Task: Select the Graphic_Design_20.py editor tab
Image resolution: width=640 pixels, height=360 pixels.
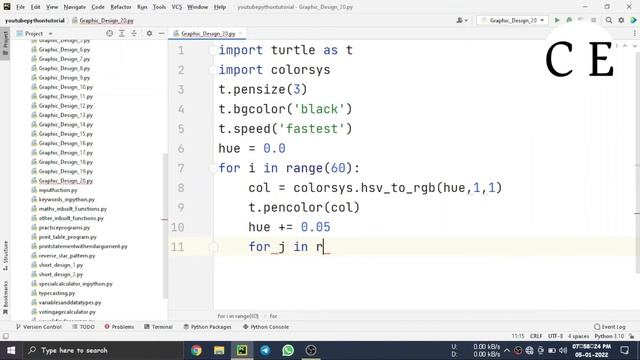Action: click(208, 33)
